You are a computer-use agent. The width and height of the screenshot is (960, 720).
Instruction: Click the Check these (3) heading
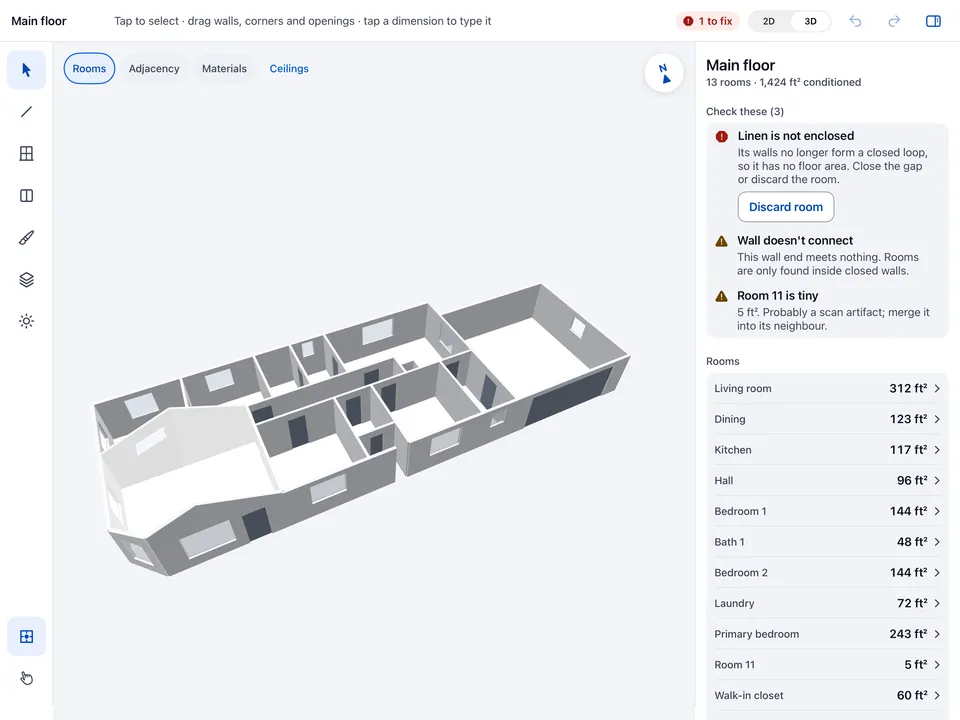(x=745, y=111)
